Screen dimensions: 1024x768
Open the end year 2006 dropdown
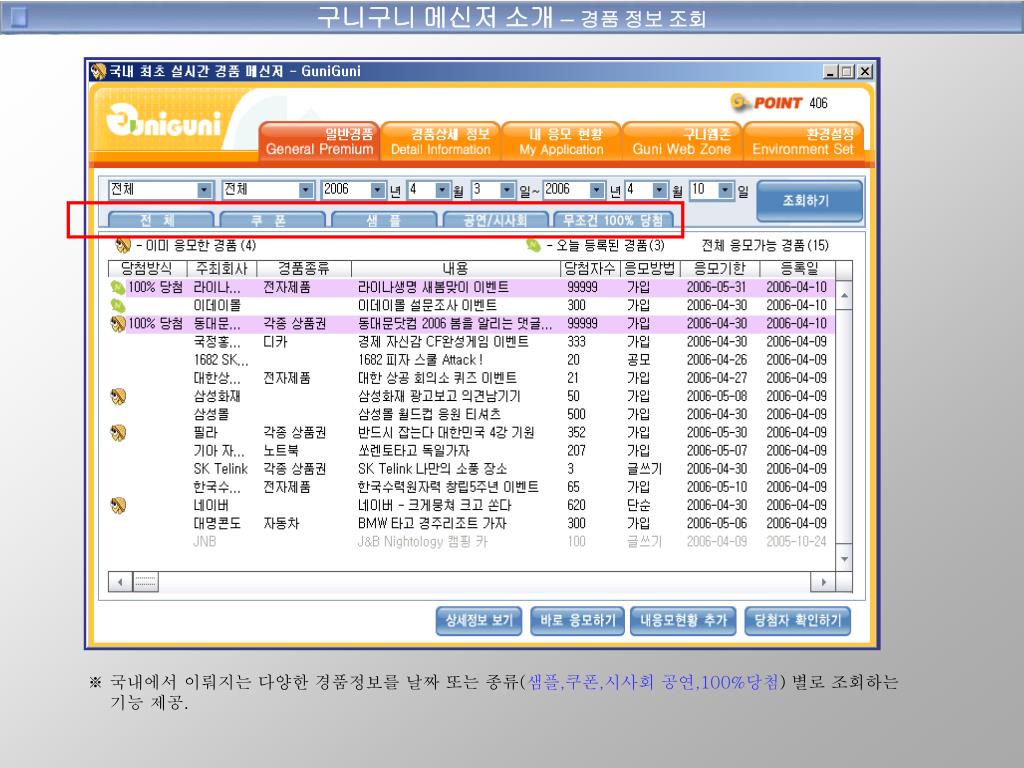pyautogui.click(x=597, y=190)
